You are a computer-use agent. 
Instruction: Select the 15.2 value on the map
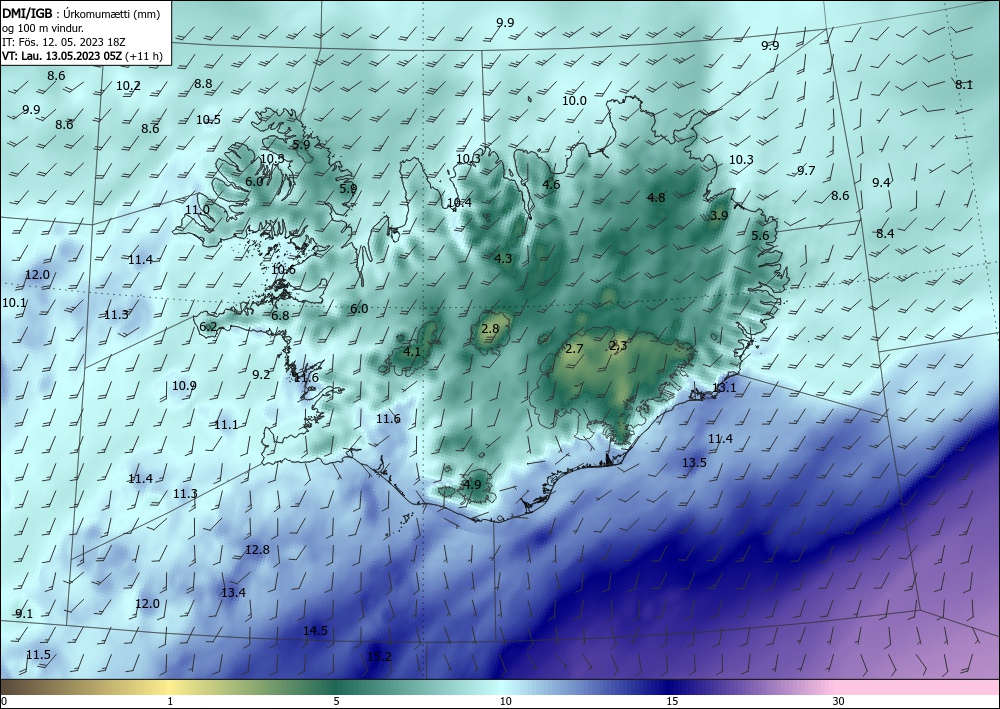point(379,657)
